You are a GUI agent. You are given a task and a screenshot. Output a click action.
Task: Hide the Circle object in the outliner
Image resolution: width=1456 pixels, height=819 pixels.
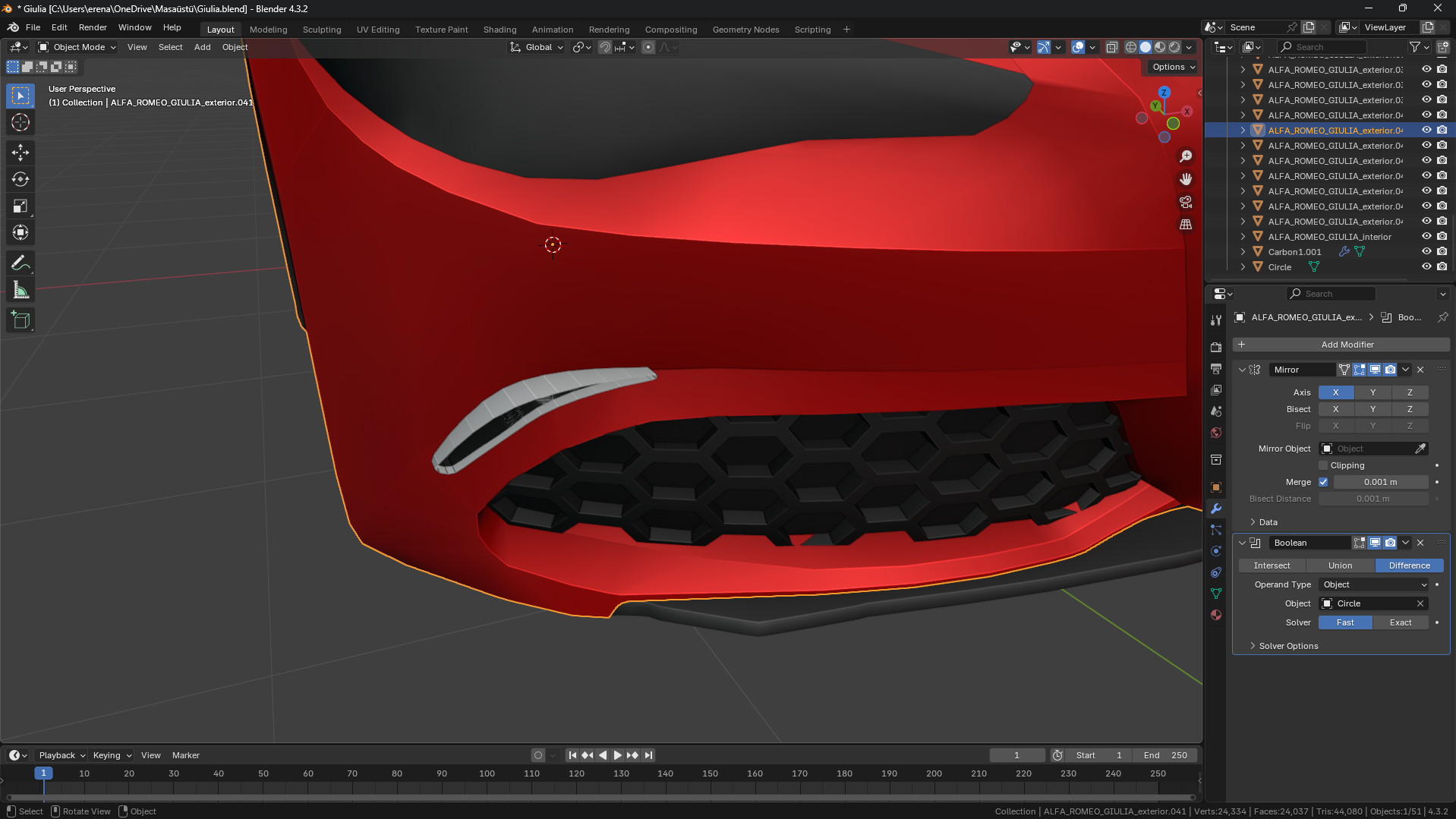[x=1426, y=266]
